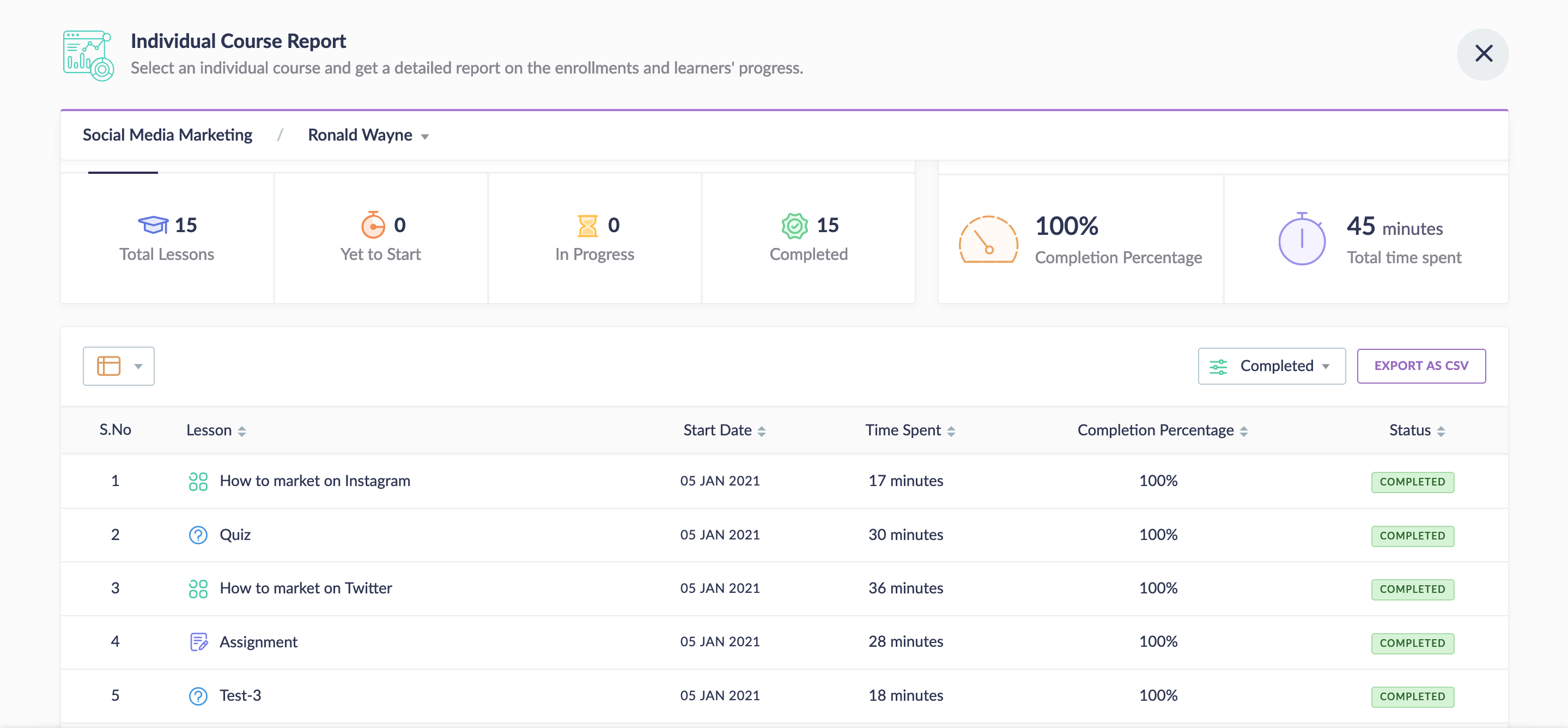Click the In Progress hourglass icon

pos(587,225)
